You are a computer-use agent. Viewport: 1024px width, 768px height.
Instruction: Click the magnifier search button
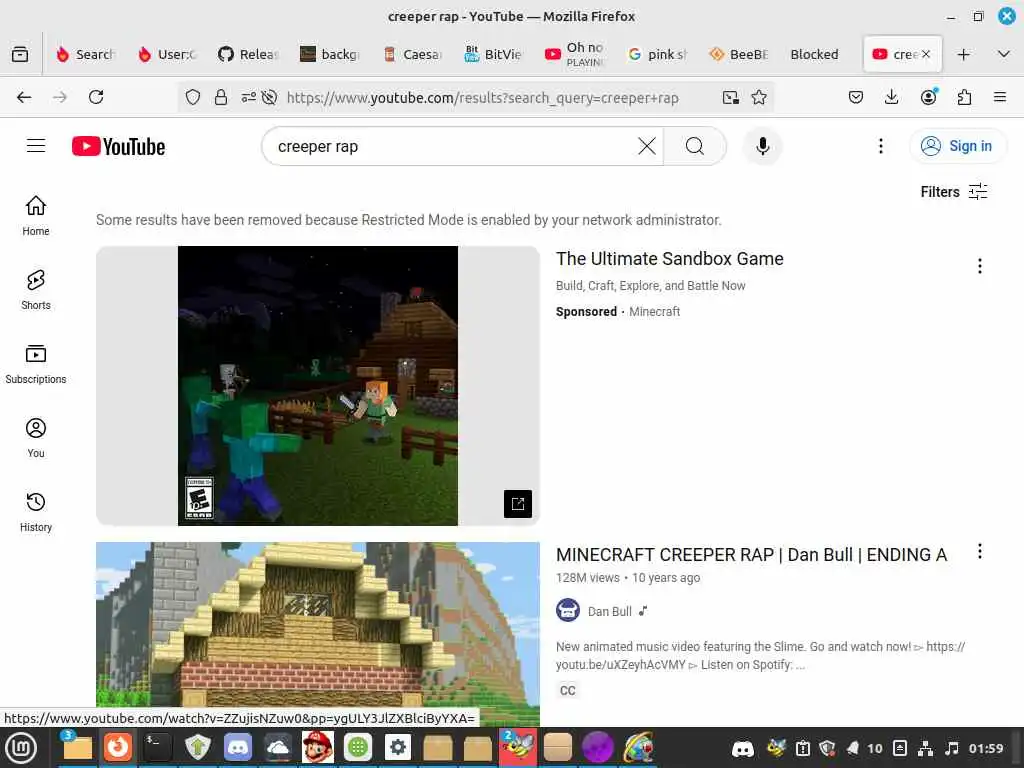click(695, 146)
